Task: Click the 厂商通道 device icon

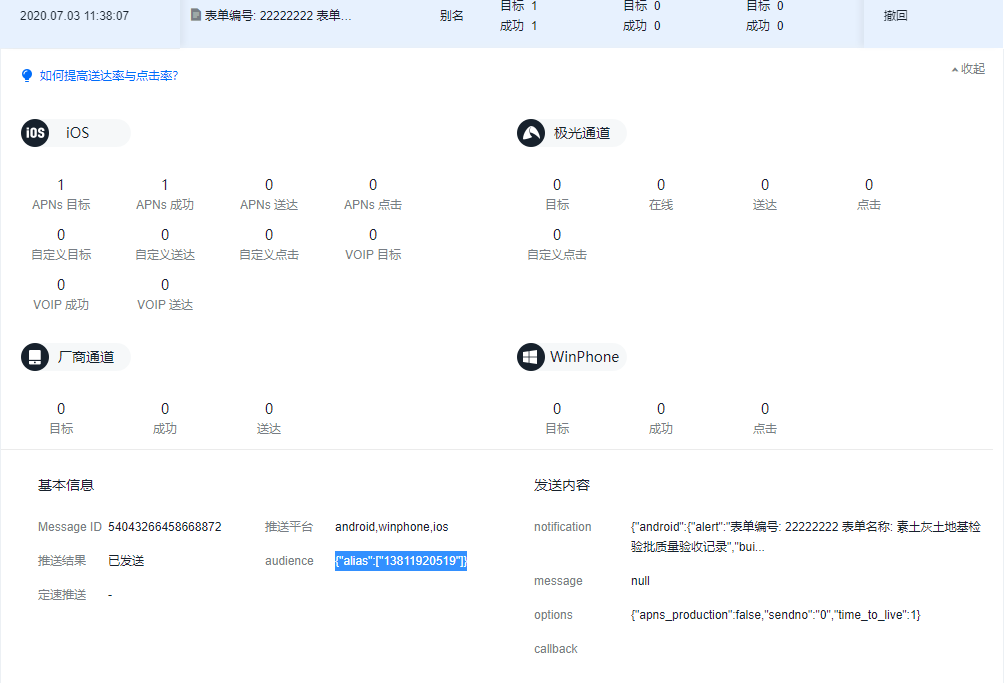Action: click(35, 357)
